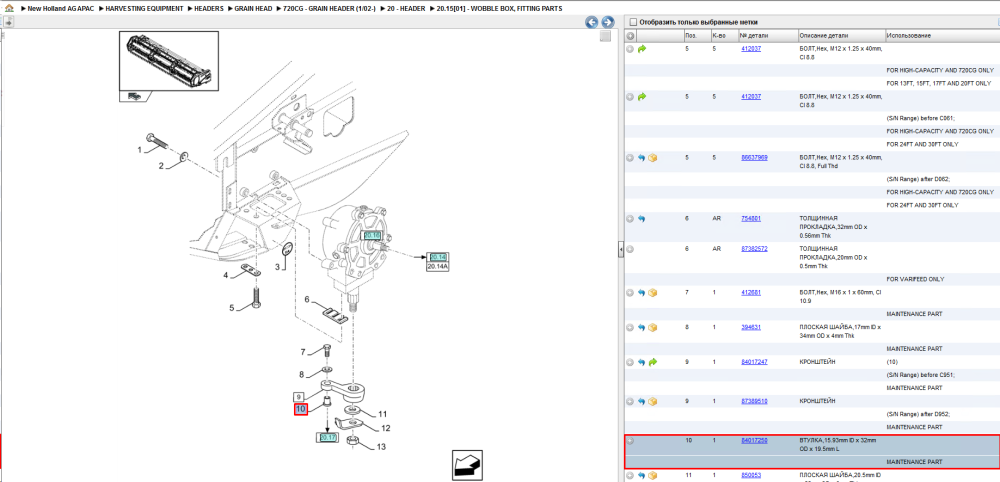
Task: Click blue arrow icon for part 84017247
Action: (x=642, y=362)
